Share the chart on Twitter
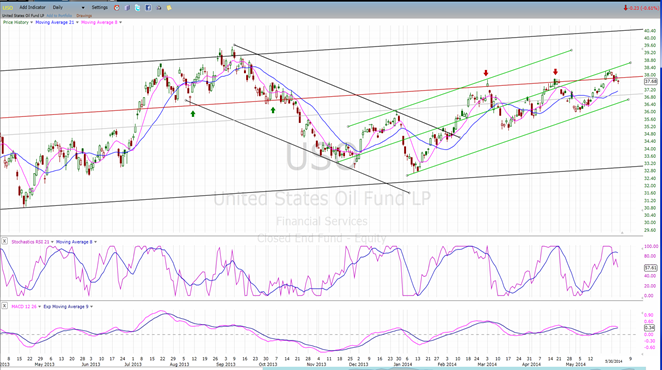Image resolution: width=662 pixels, height=370 pixels. point(138,8)
